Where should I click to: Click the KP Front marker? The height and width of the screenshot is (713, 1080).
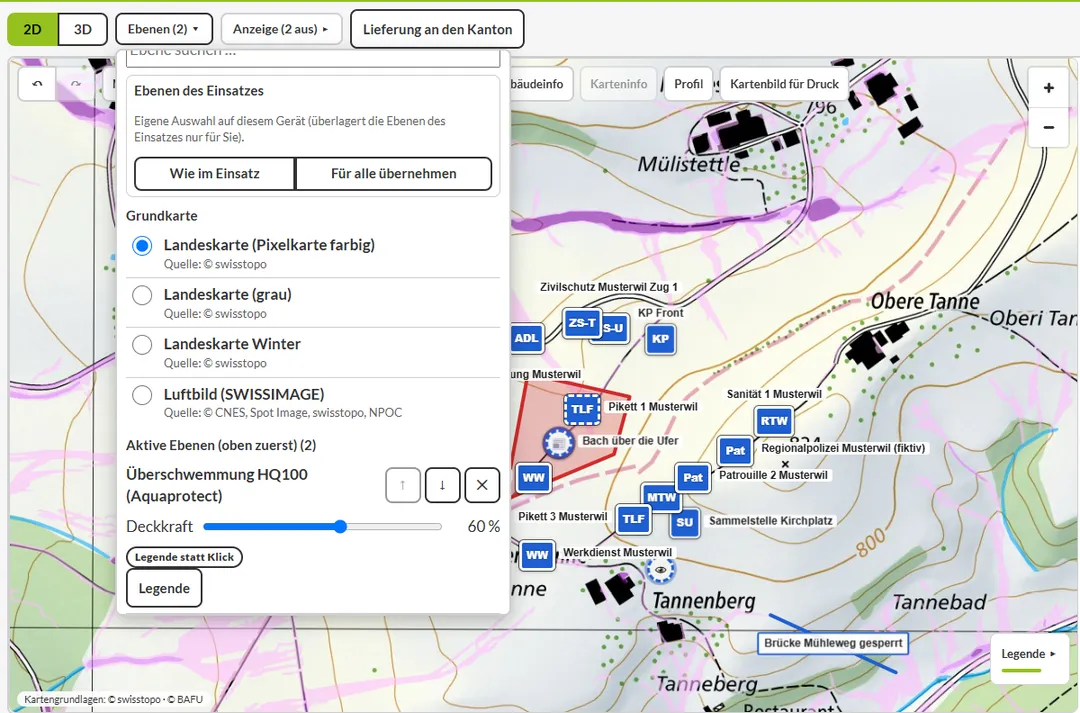point(661,339)
